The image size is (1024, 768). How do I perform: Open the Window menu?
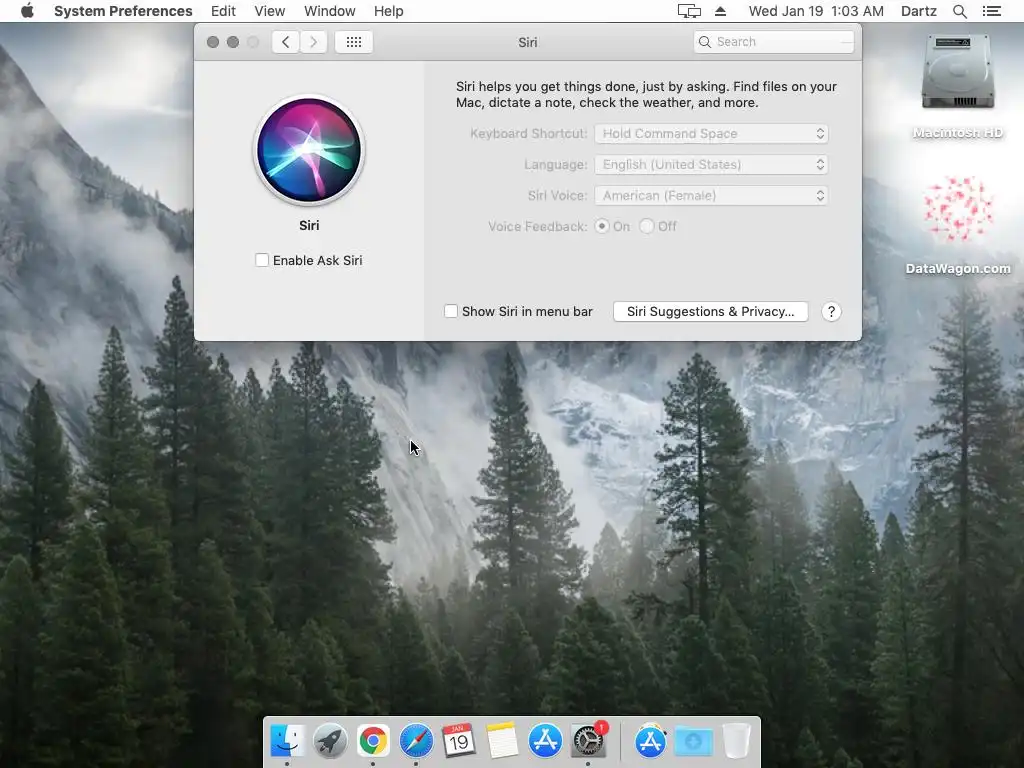[330, 11]
